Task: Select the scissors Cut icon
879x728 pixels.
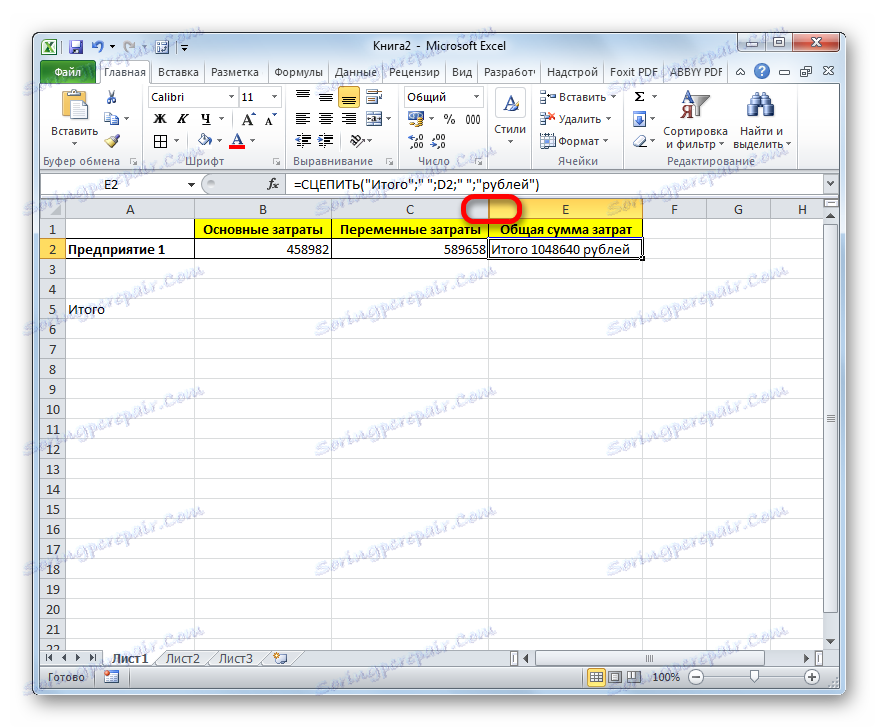Action: (x=112, y=97)
